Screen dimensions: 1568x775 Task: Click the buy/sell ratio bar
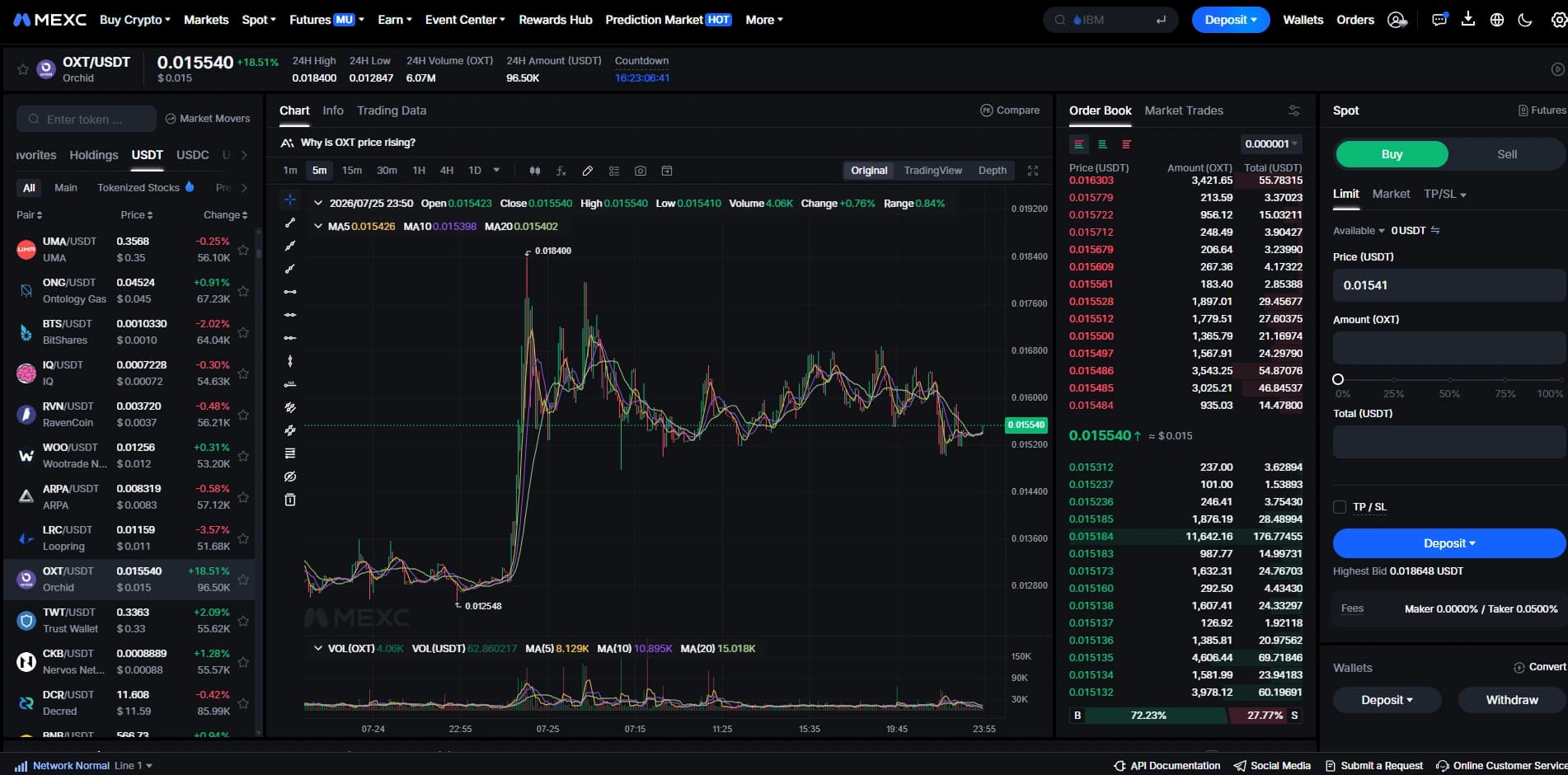point(1185,716)
